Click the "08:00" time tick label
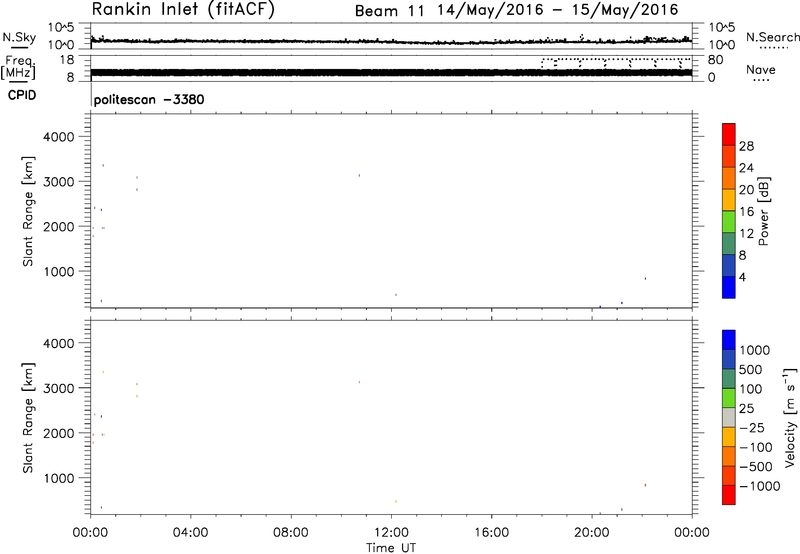This screenshot has width=800, height=554. point(291,533)
